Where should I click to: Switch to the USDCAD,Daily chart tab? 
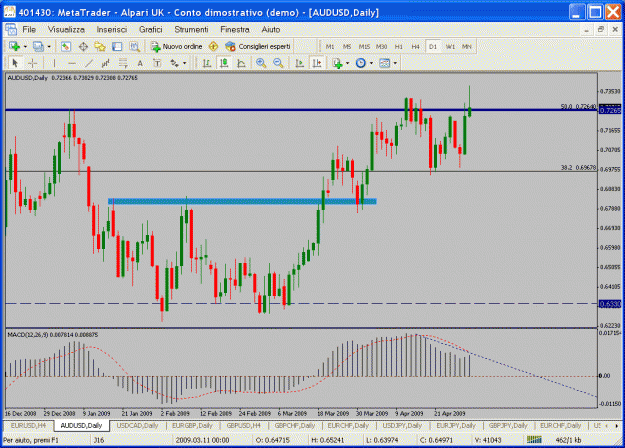[x=137, y=426]
